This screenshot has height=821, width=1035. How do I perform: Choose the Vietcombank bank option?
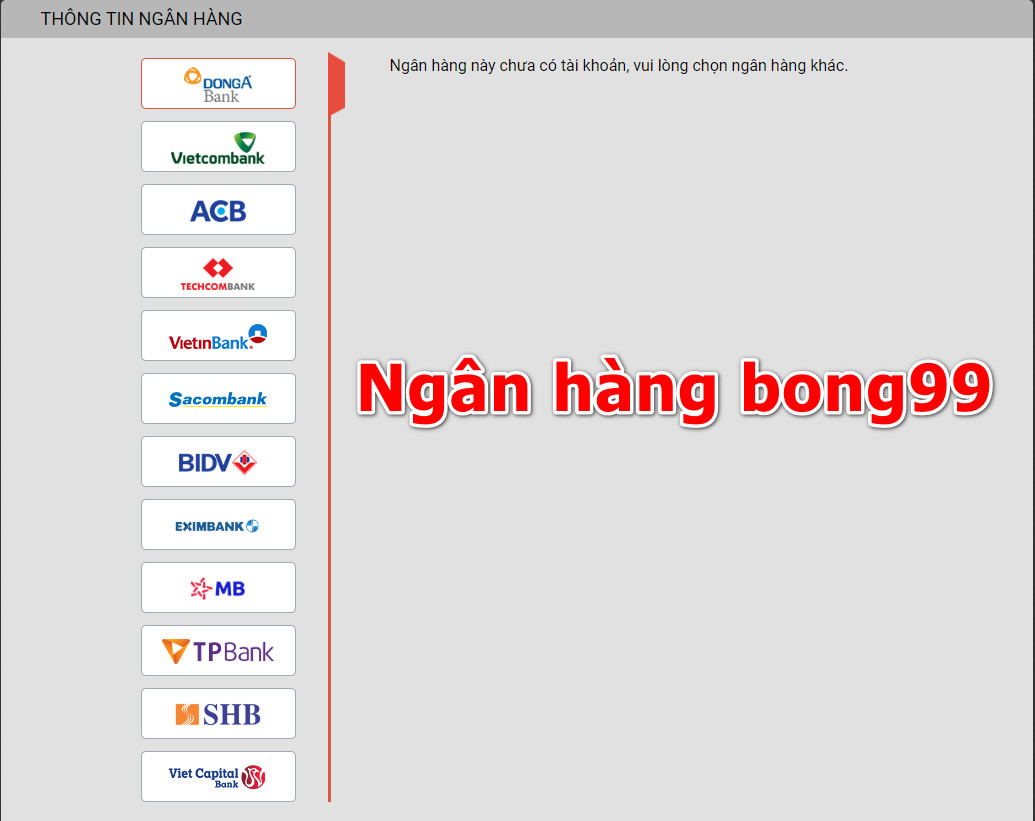click(x=218, y=147)
